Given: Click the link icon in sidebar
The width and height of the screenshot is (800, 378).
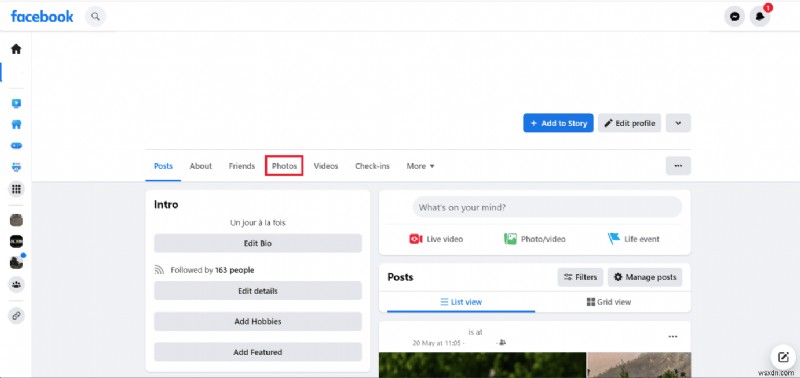Looking at the screenshot, I should pyautogui.click(x=16, y=316).
